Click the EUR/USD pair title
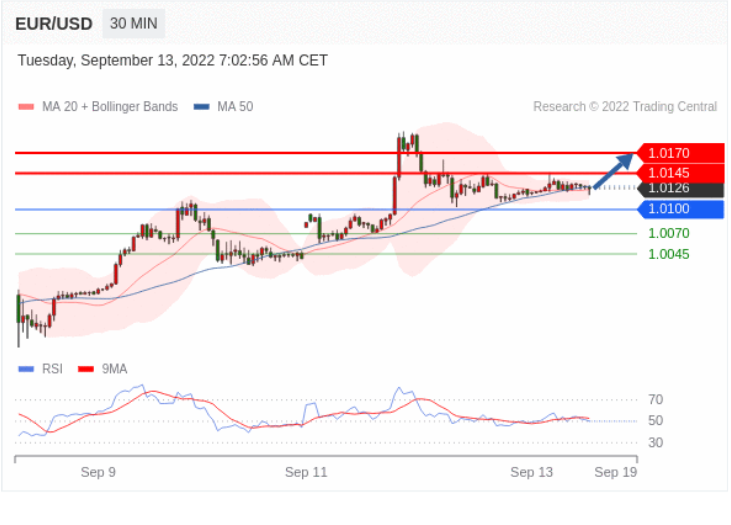This screenshot has height=525, width=731. click(x=54, y=24)
